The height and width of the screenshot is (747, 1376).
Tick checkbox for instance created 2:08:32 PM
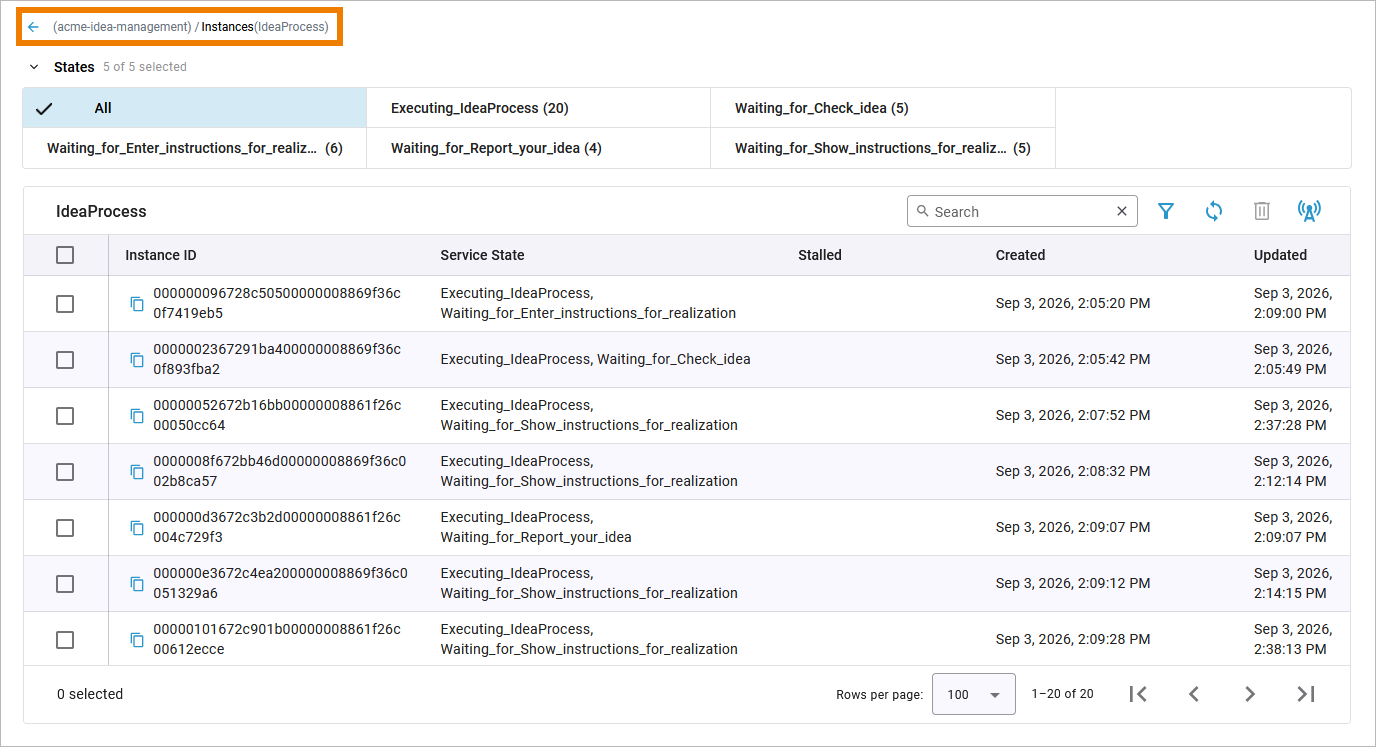click(65, 471)
